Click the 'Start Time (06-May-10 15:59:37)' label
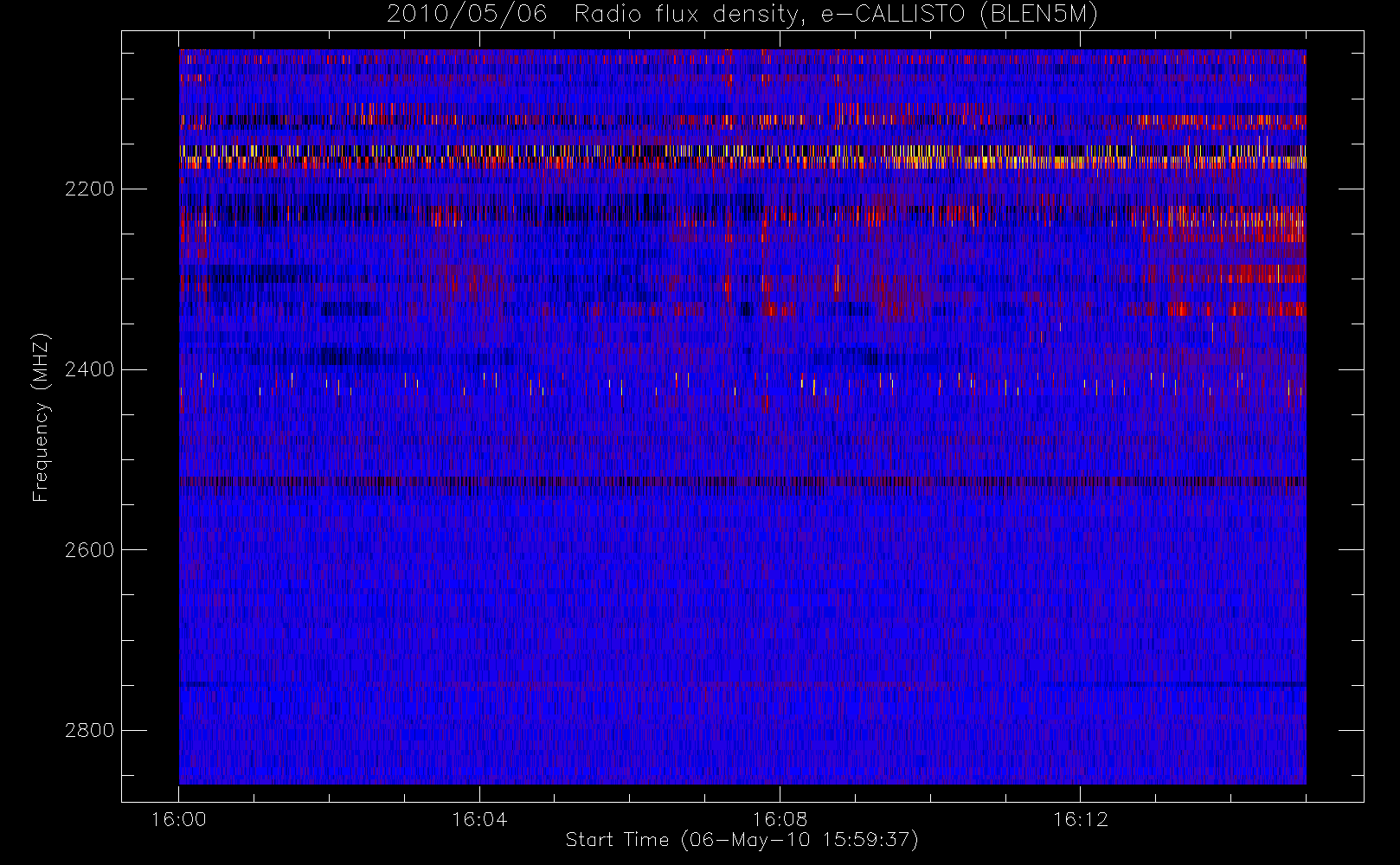1400x865 pixels. pyautogui.click(x=742, y=840)
